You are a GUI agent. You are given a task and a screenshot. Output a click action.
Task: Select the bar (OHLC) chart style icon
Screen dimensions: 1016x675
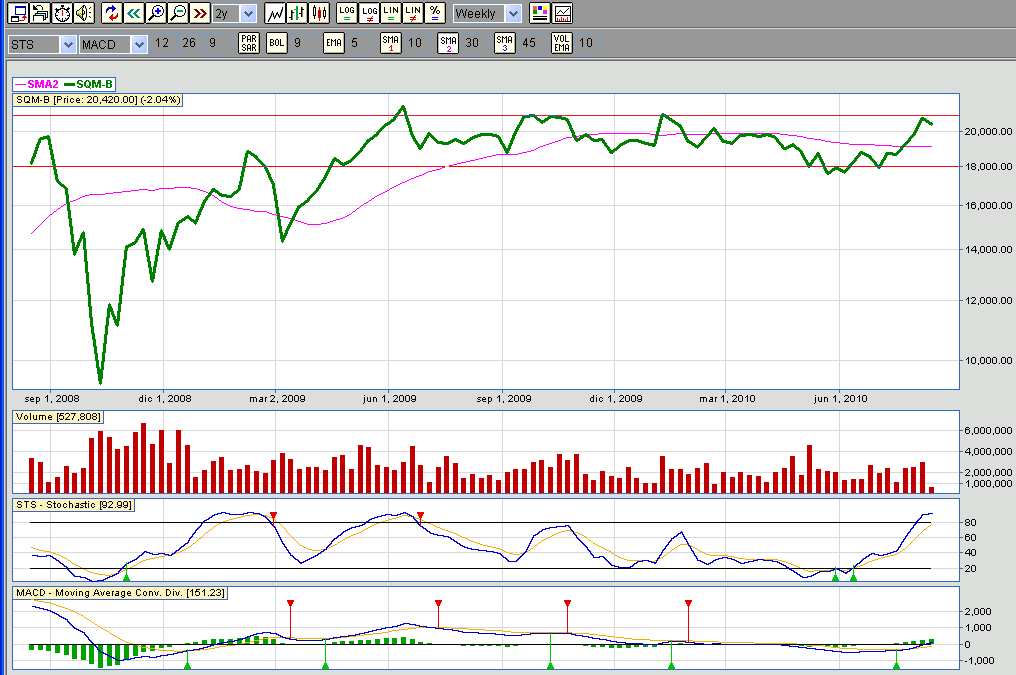pyautogui.click(x=297, y=14)
